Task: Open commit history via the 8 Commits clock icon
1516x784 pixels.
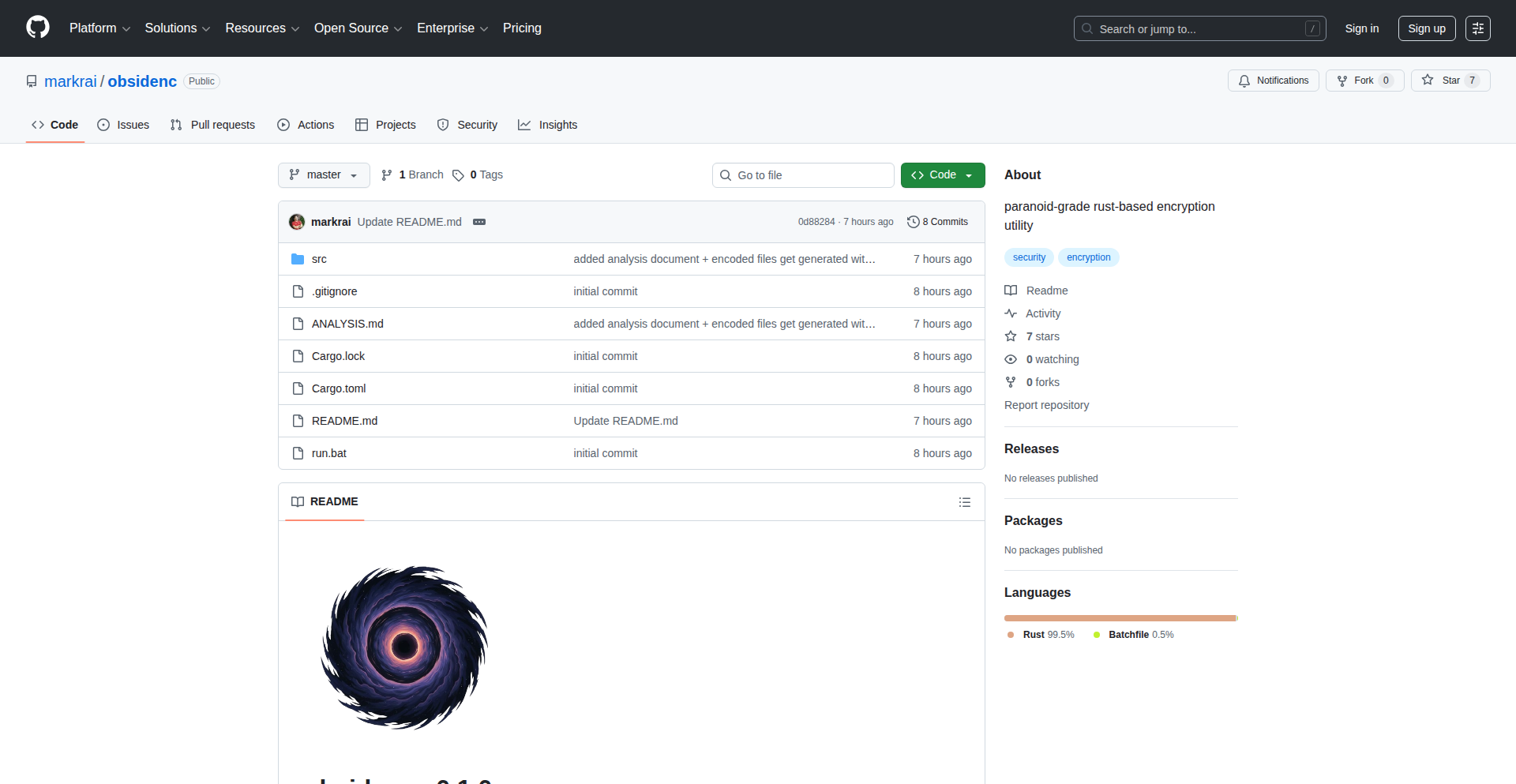Action: (x=914, y=222)
